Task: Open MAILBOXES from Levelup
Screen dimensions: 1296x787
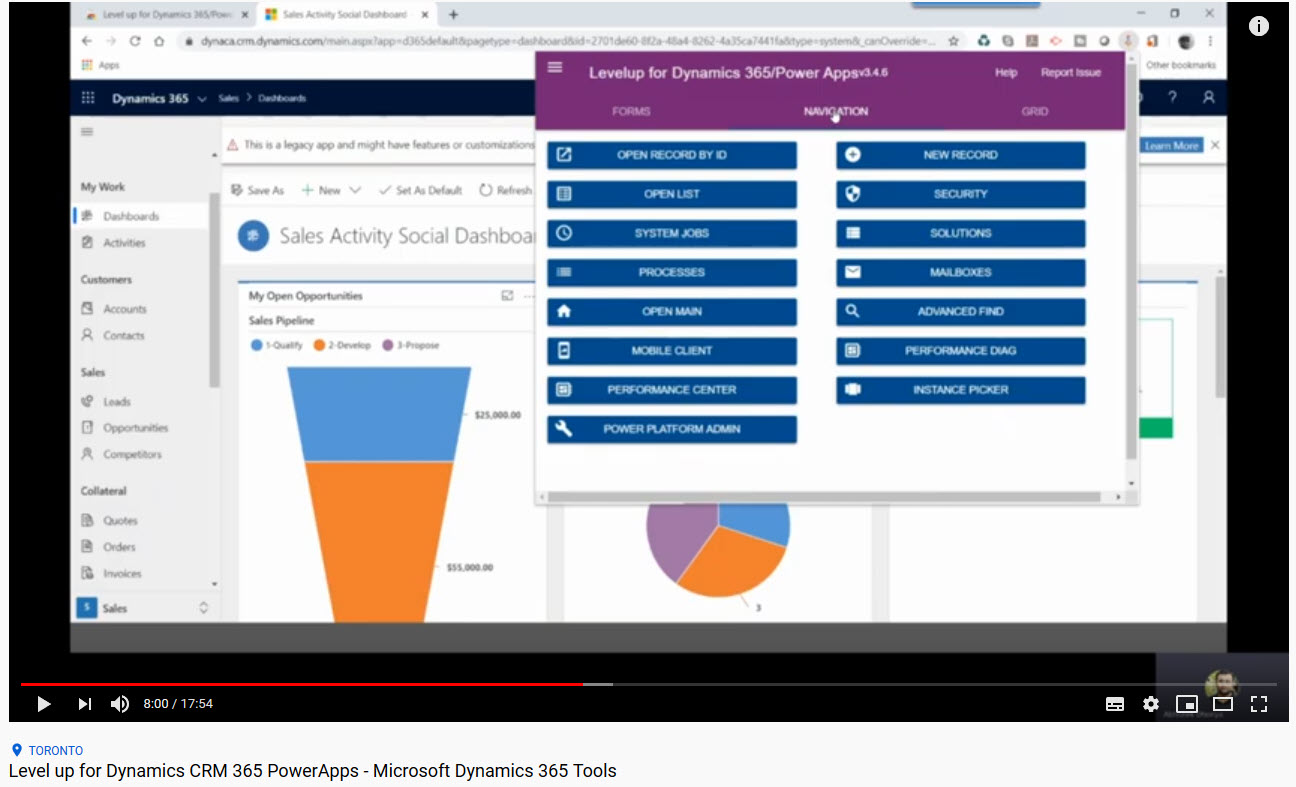Action: (961, 272)
